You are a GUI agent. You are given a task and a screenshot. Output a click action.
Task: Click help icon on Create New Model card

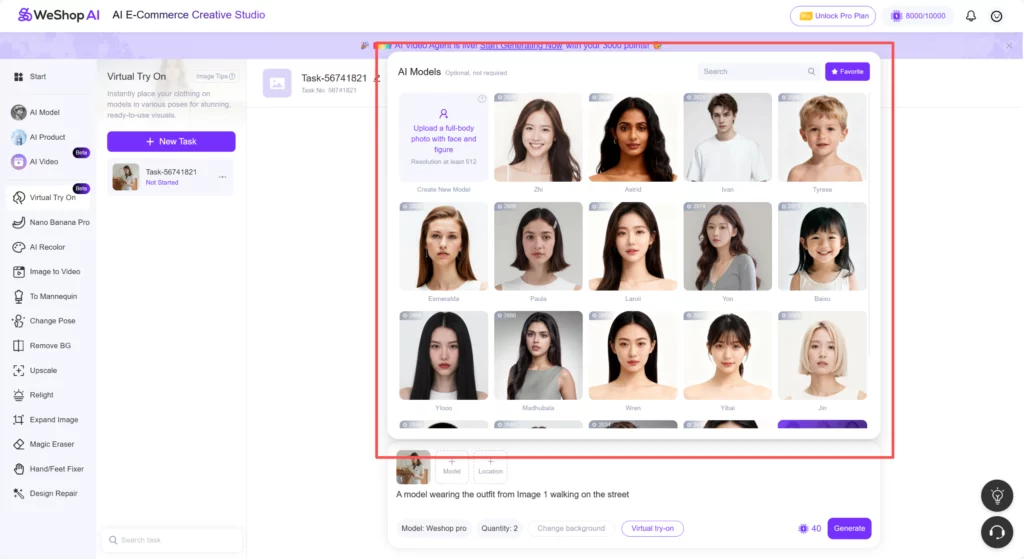pos(482,99)
